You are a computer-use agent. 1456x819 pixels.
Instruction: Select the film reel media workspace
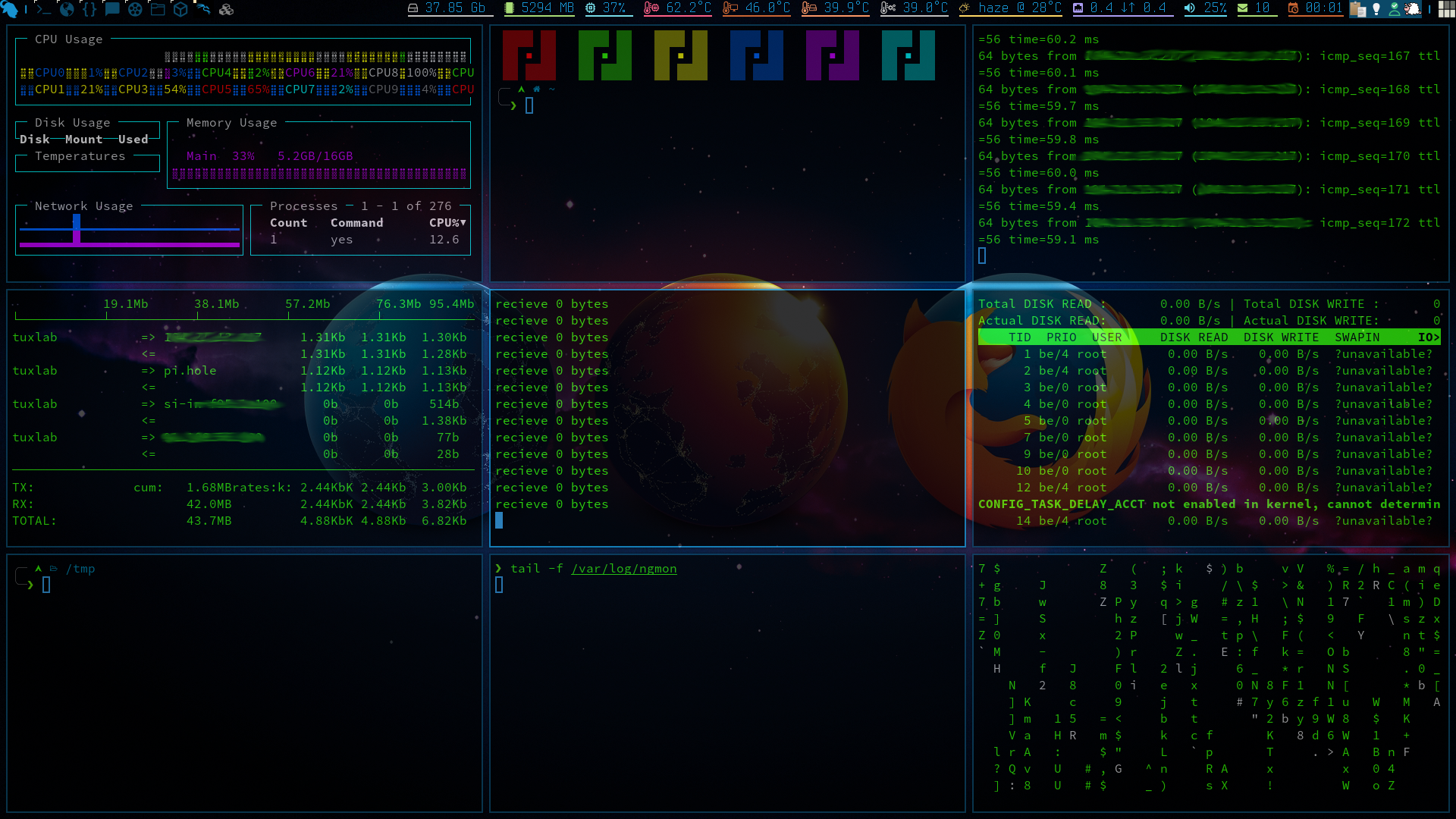click(x=135, y=9)
